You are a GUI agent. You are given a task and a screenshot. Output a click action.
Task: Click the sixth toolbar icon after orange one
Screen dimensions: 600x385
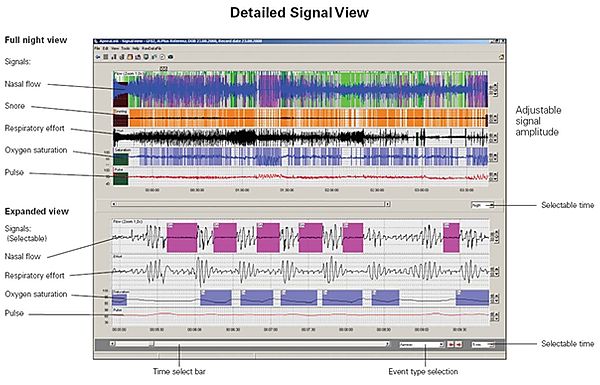click(138, 57)
